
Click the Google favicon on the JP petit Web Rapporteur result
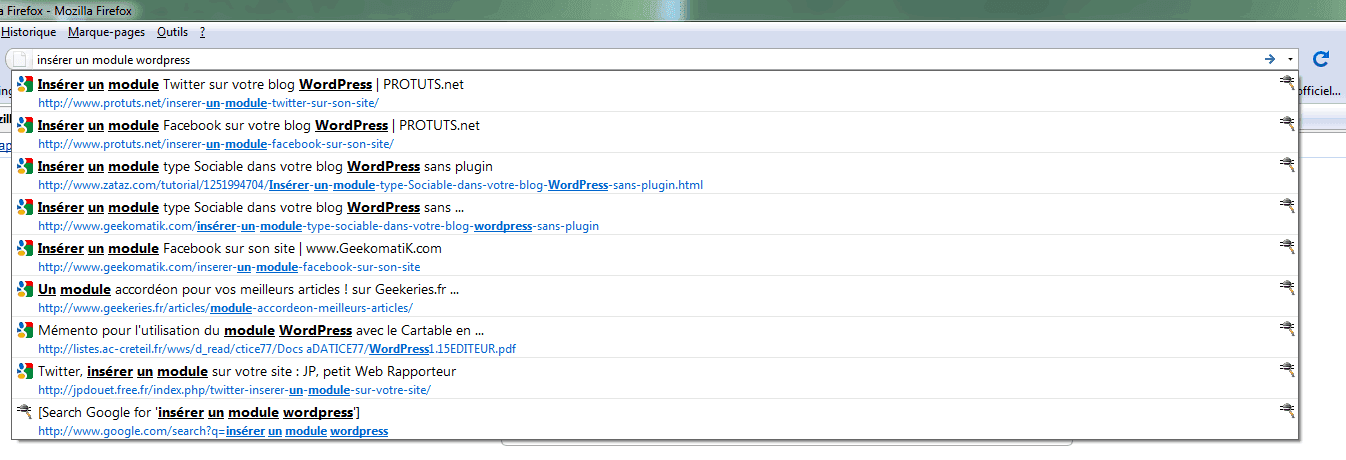26,372
